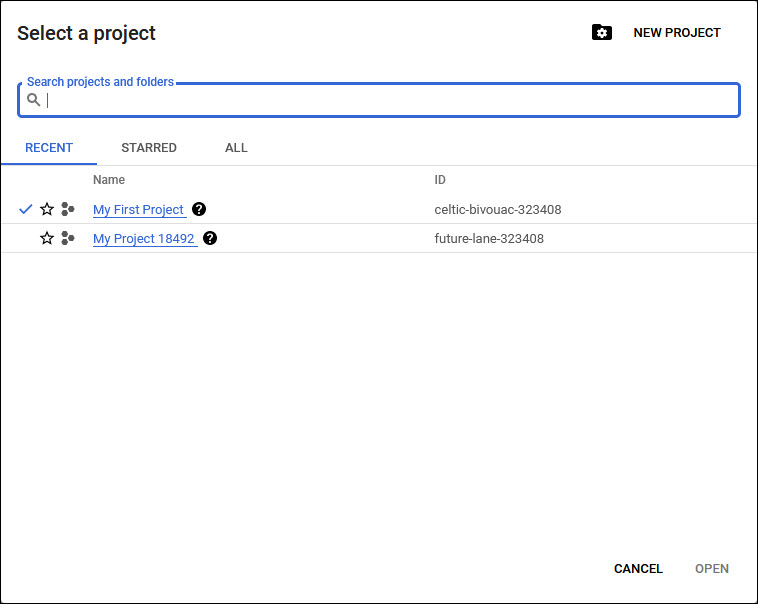Viewport: 758px width, 604px height.
Task: Switch to the Recent tab
Action: [x=49, y=148]
